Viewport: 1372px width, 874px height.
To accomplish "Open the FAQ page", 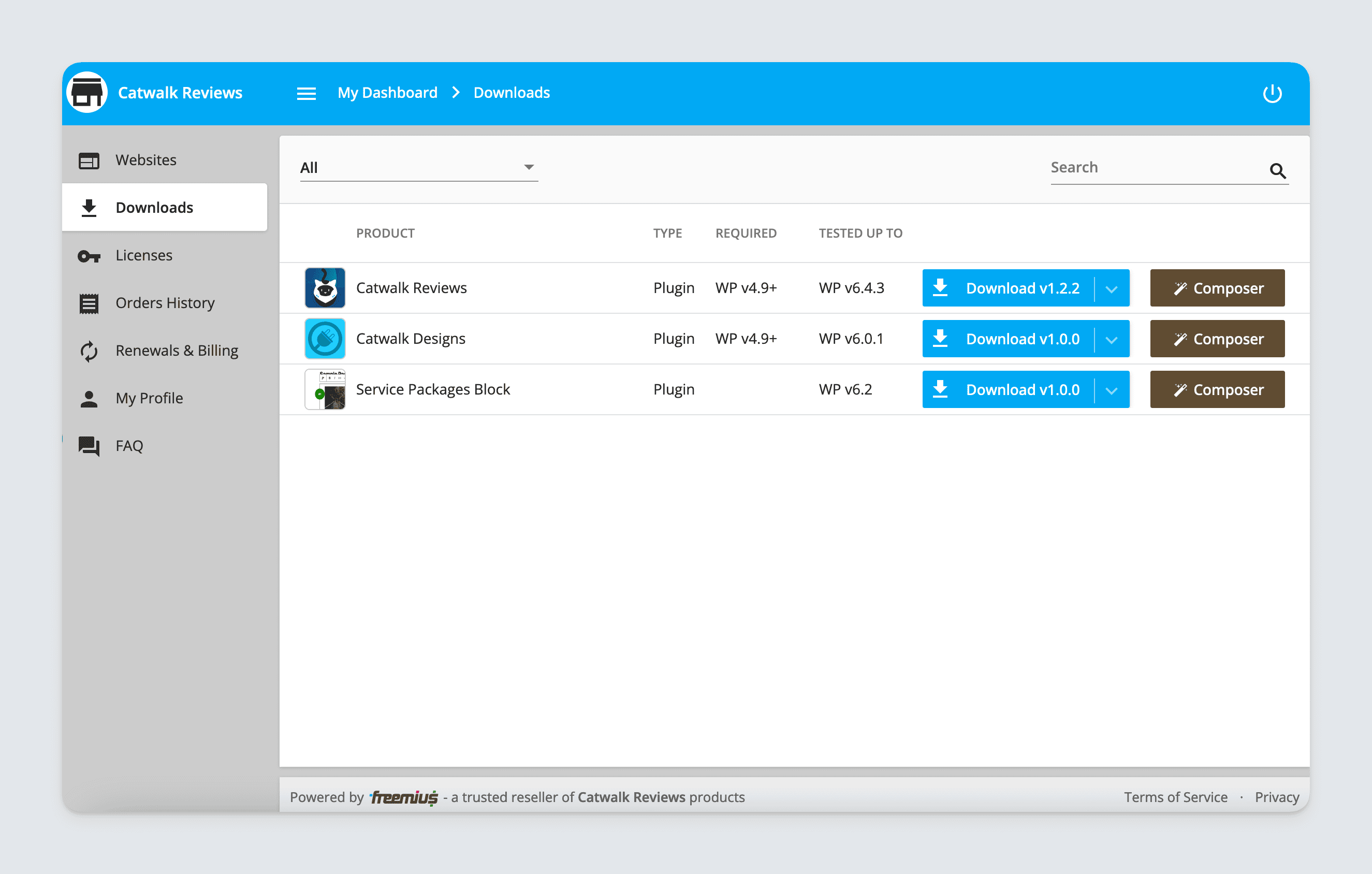I will click(x=165, y=446).
